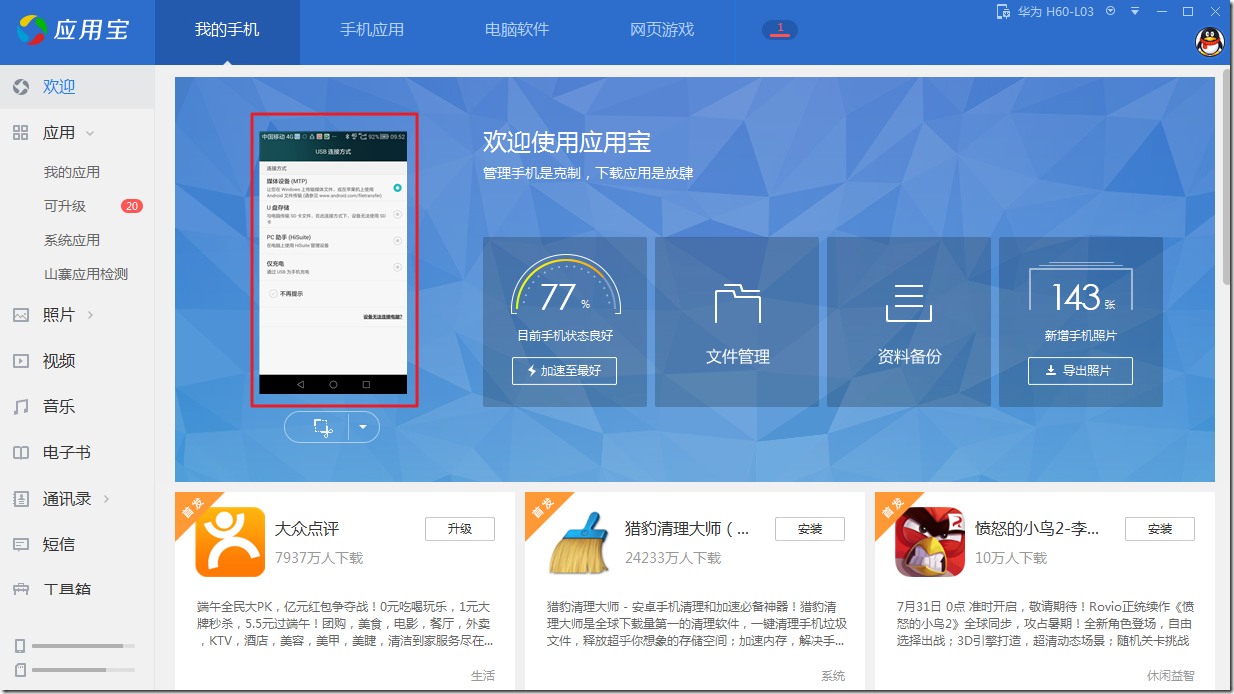Click the 短信 message icon in sidebar
The width and height of the screenshot is (1234, 694).
20,545
